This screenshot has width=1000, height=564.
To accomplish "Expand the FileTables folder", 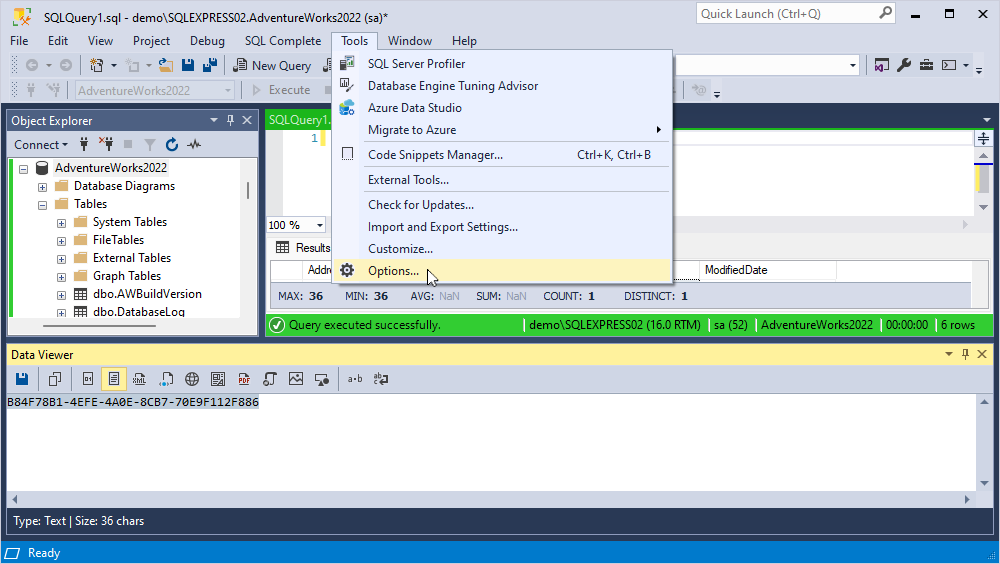I will click(61, 241).
